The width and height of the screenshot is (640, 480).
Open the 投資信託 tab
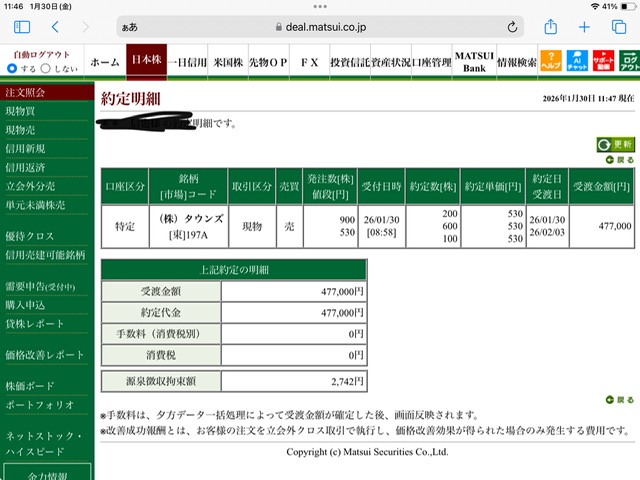click(x=350, y=62)
